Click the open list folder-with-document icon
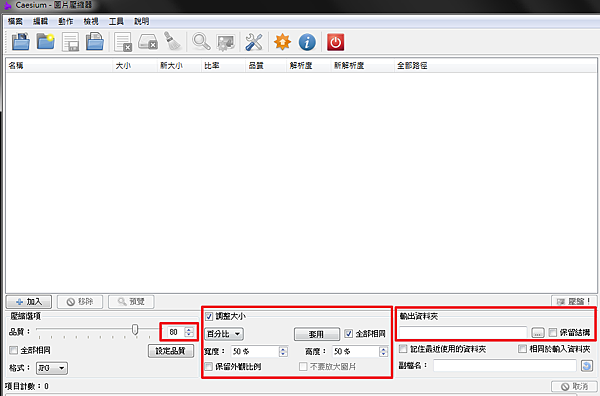Screen dimensions: 600x396 [95, 42]
